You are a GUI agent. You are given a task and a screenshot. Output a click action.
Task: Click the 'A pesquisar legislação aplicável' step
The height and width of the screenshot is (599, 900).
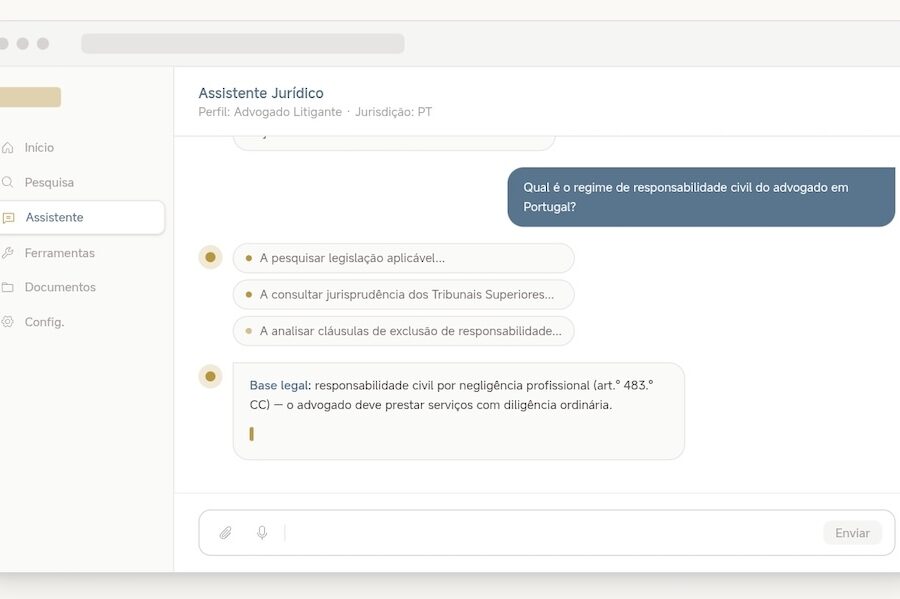tap(403, 258)
